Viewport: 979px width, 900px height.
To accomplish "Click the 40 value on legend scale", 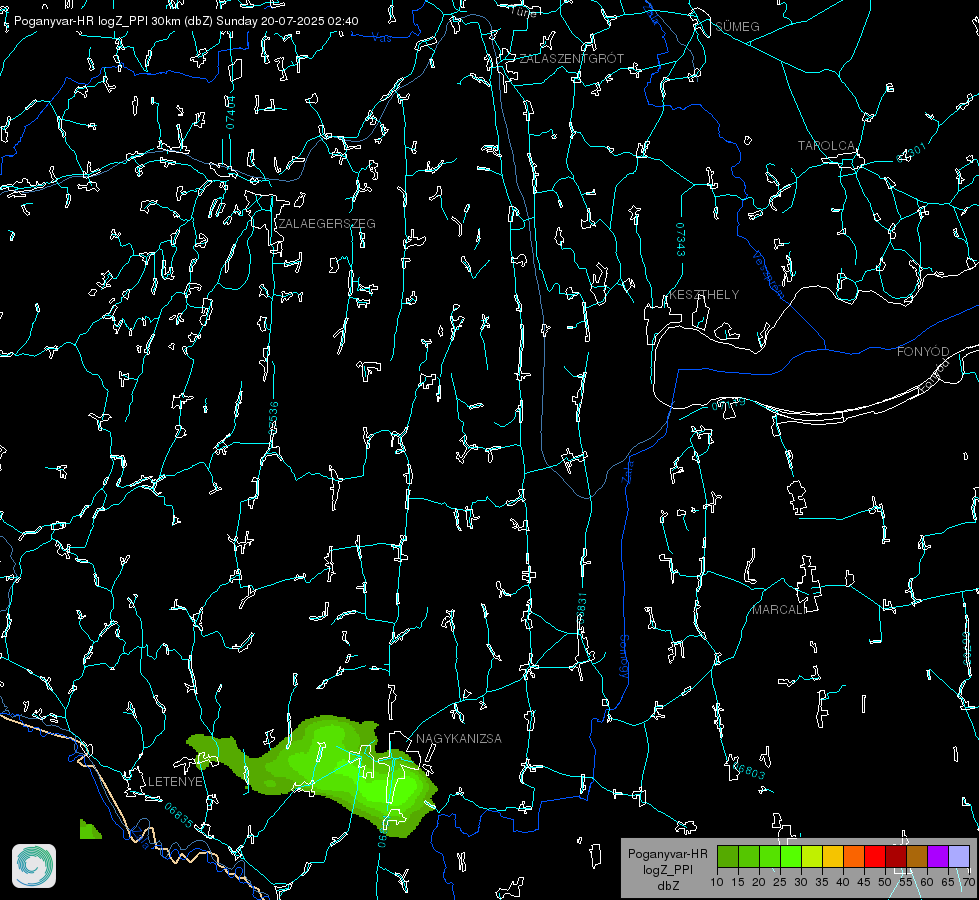I will (843, 882).
